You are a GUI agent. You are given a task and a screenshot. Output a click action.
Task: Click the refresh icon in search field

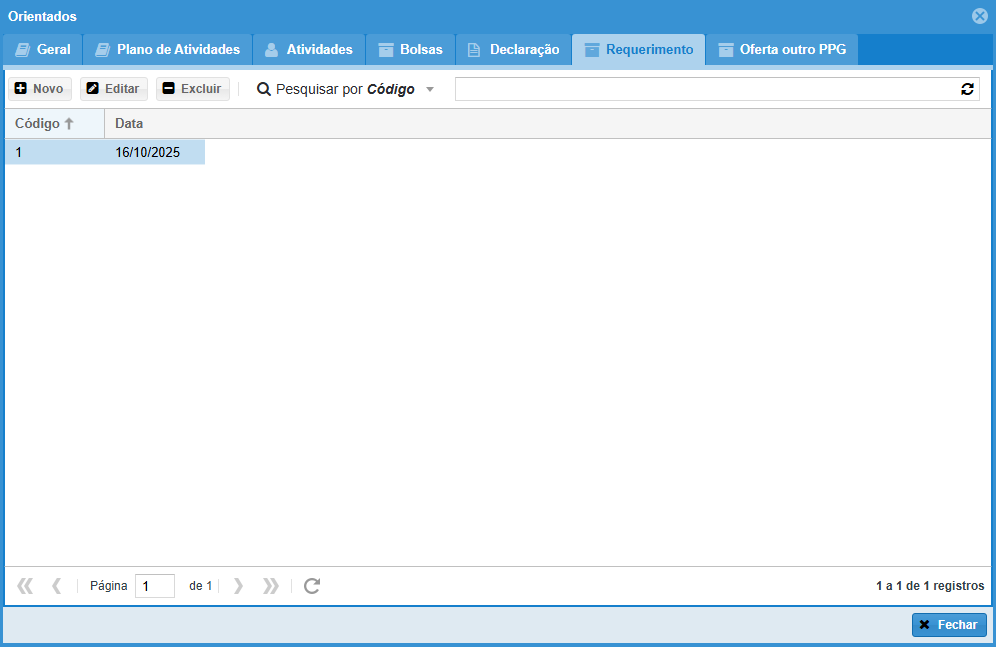tap(967, 89)
